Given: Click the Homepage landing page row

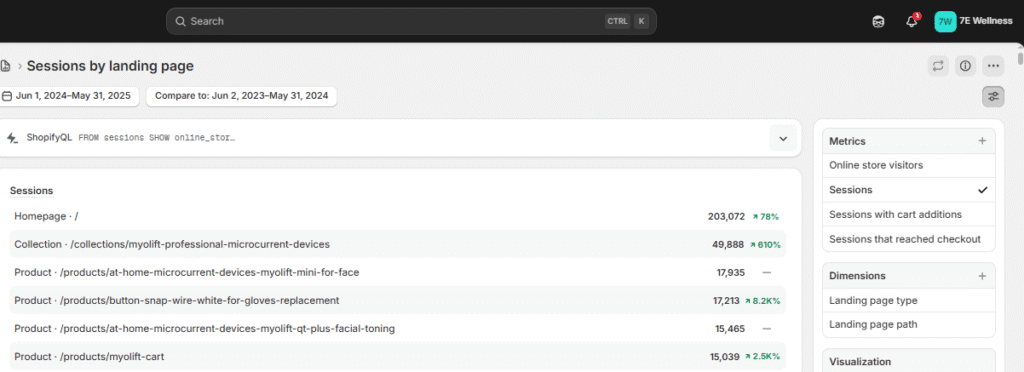Looking at the screenshot, I should 397,216.
